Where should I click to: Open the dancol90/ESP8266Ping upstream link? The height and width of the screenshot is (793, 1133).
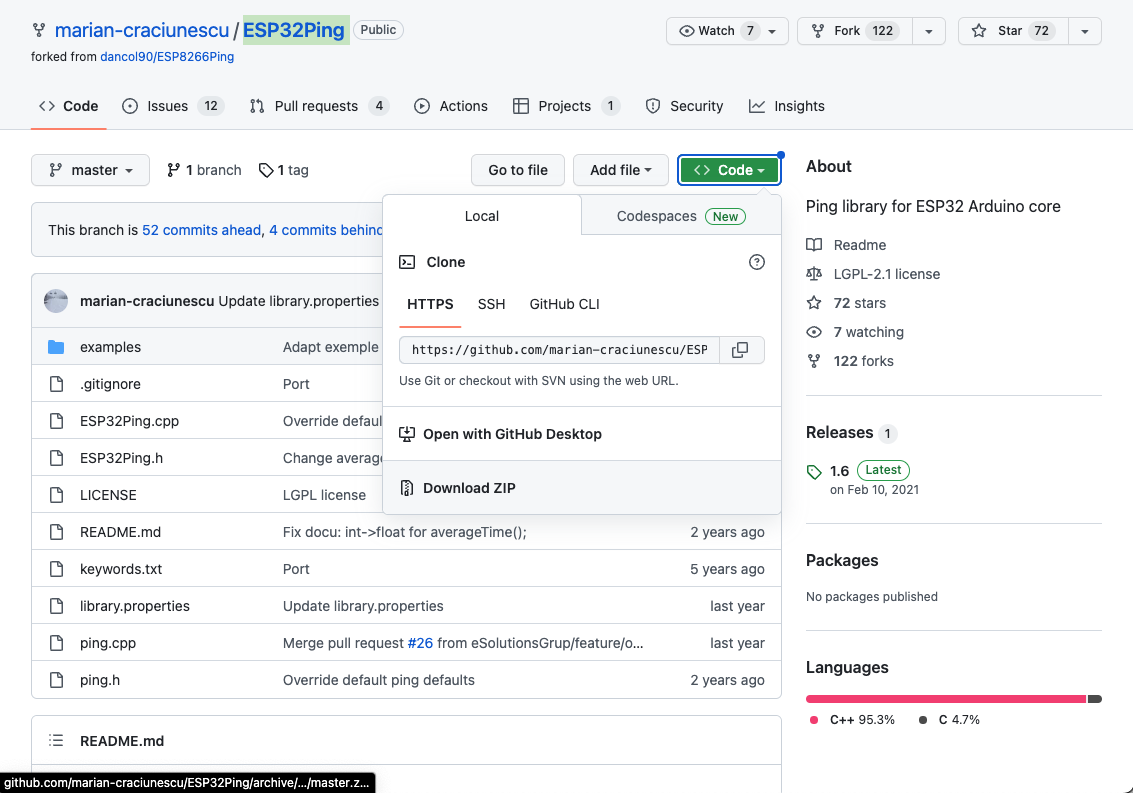pos(167,56)
